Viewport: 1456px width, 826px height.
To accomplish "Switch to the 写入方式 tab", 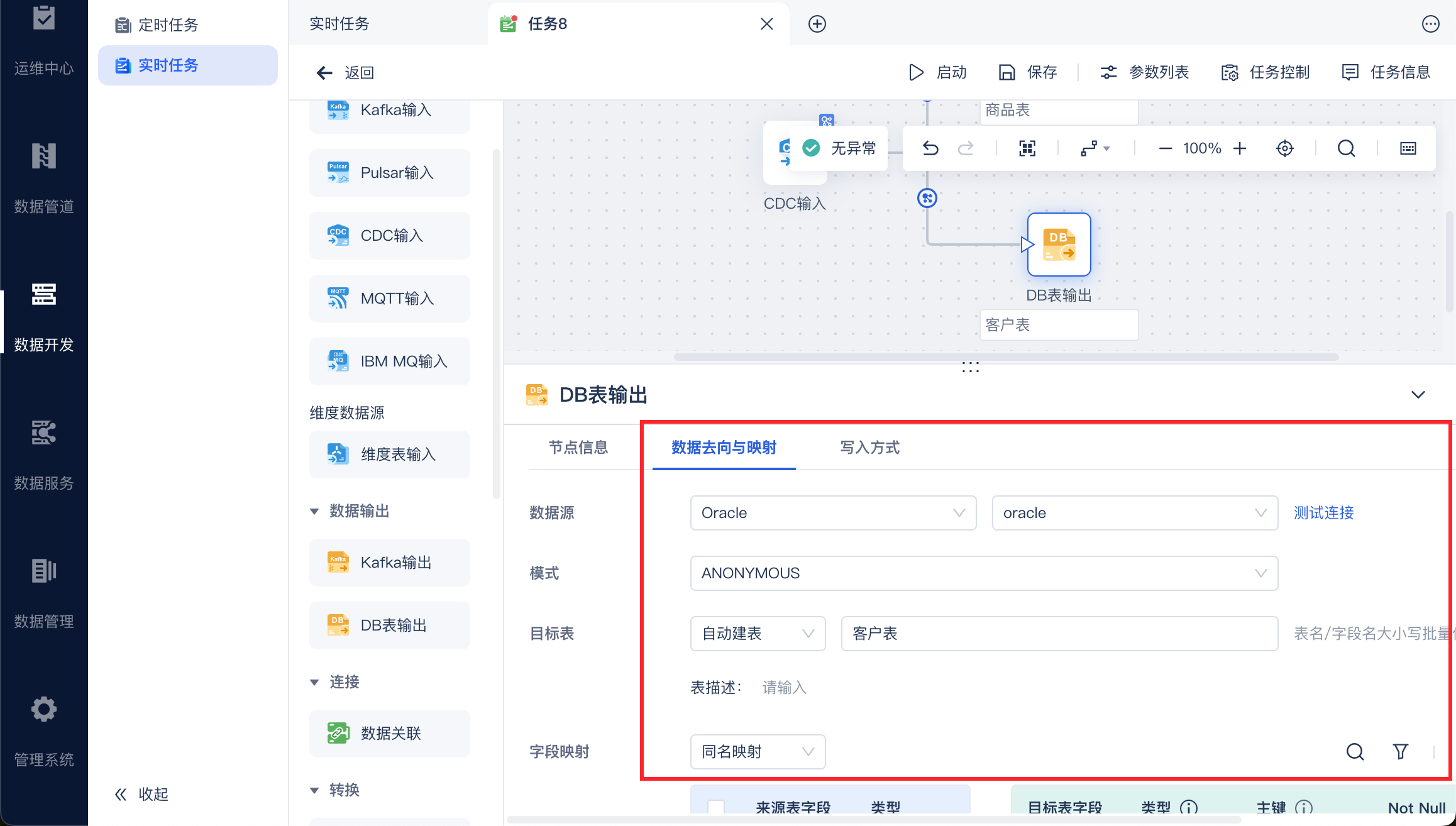I will [869, 448].
